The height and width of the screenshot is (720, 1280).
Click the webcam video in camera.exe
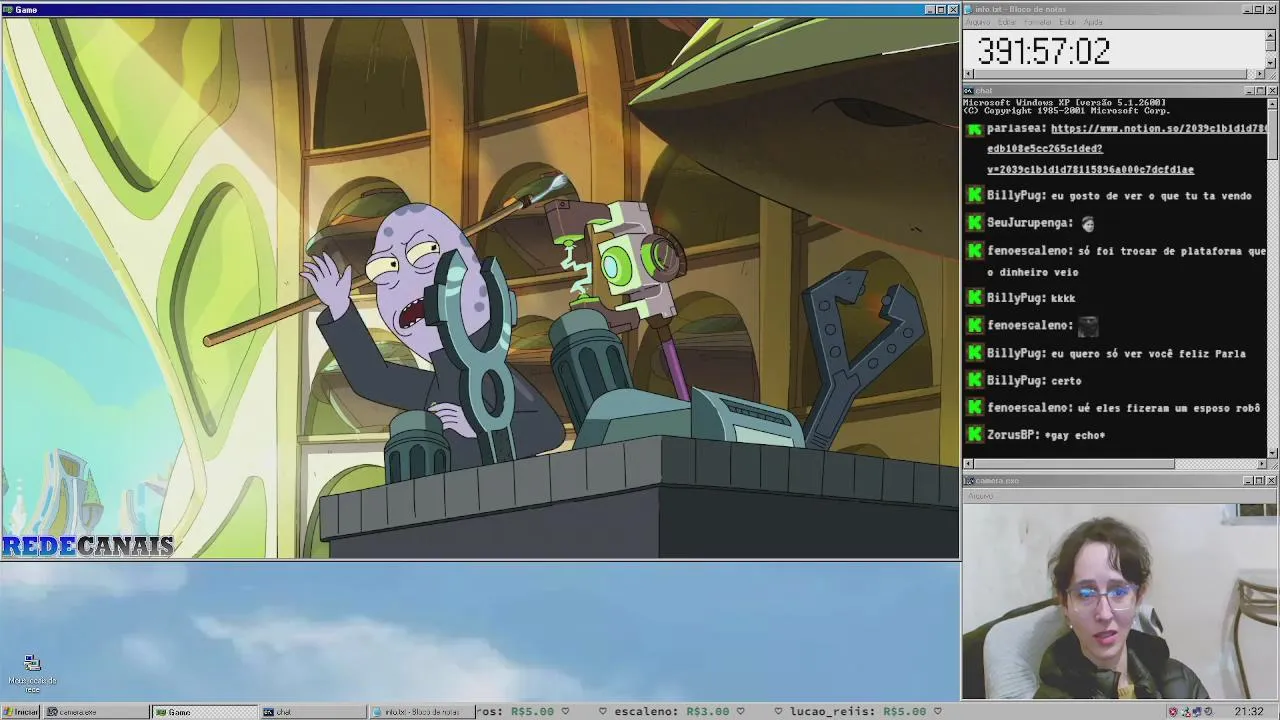point(1120,601)
